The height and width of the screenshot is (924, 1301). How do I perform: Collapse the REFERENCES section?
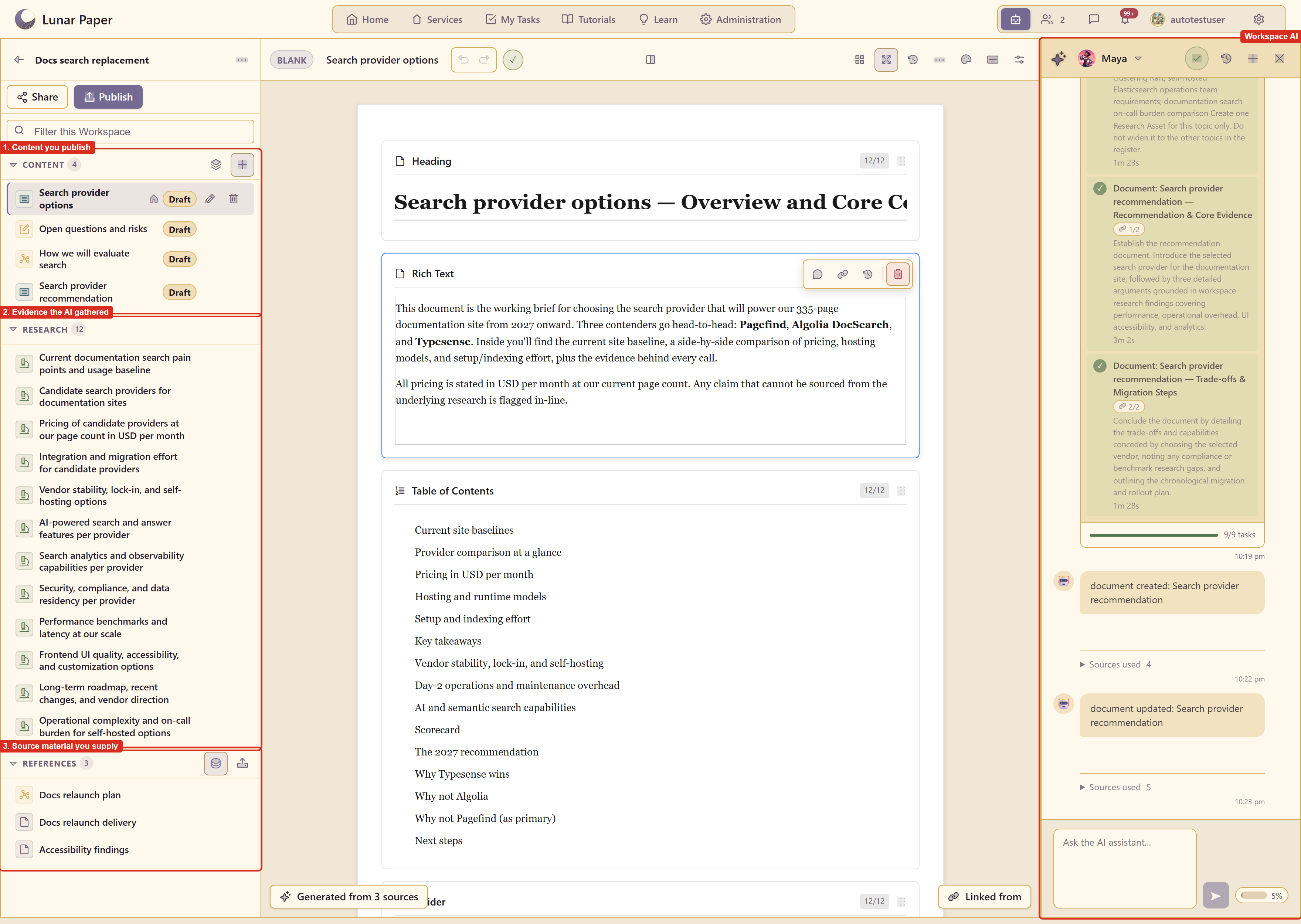coord(14,764)
